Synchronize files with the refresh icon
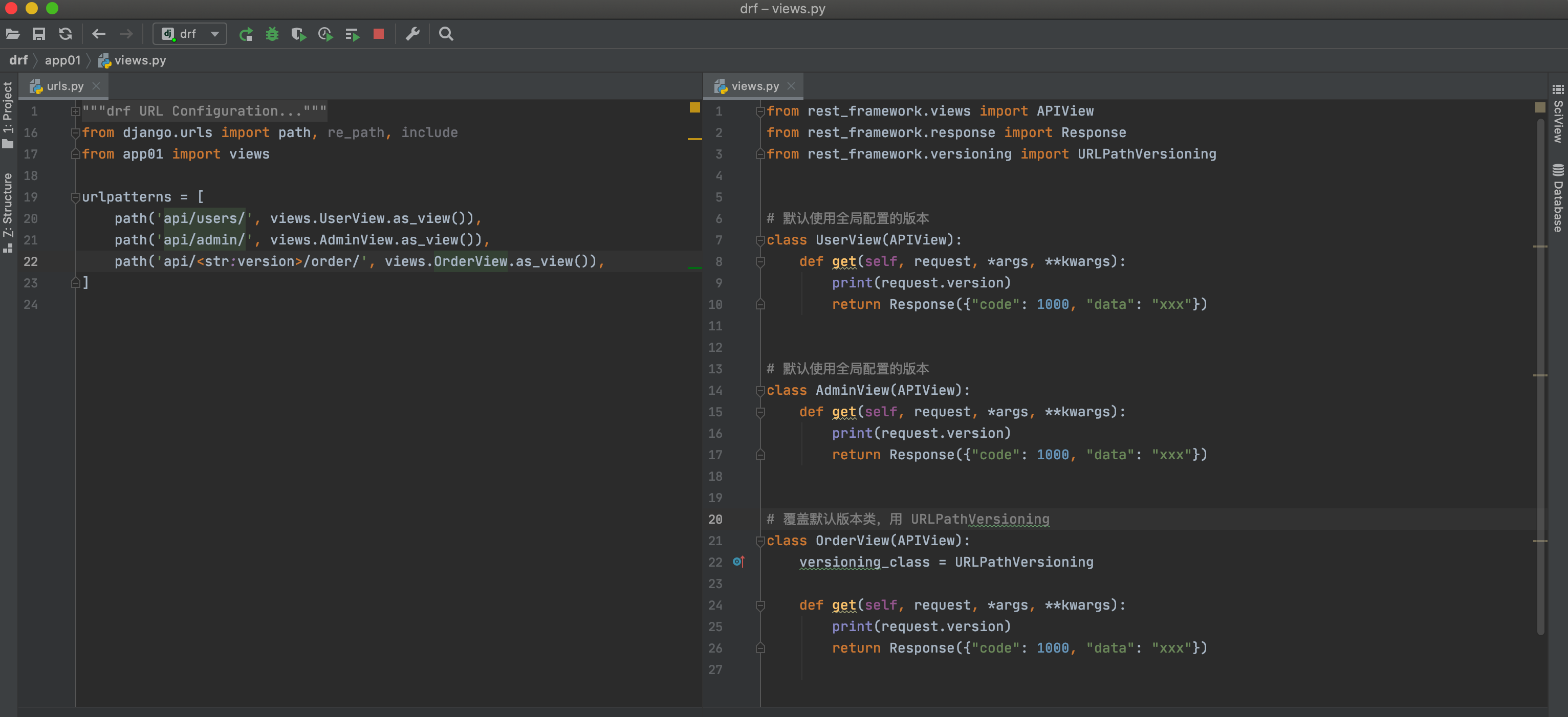 tap(65, 34)
